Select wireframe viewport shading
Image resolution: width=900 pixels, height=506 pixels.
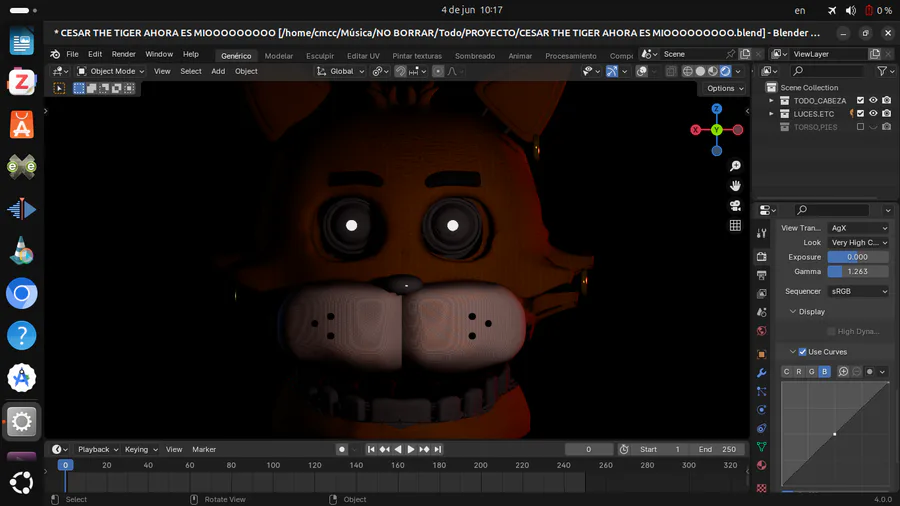click(x=688, y=71)
